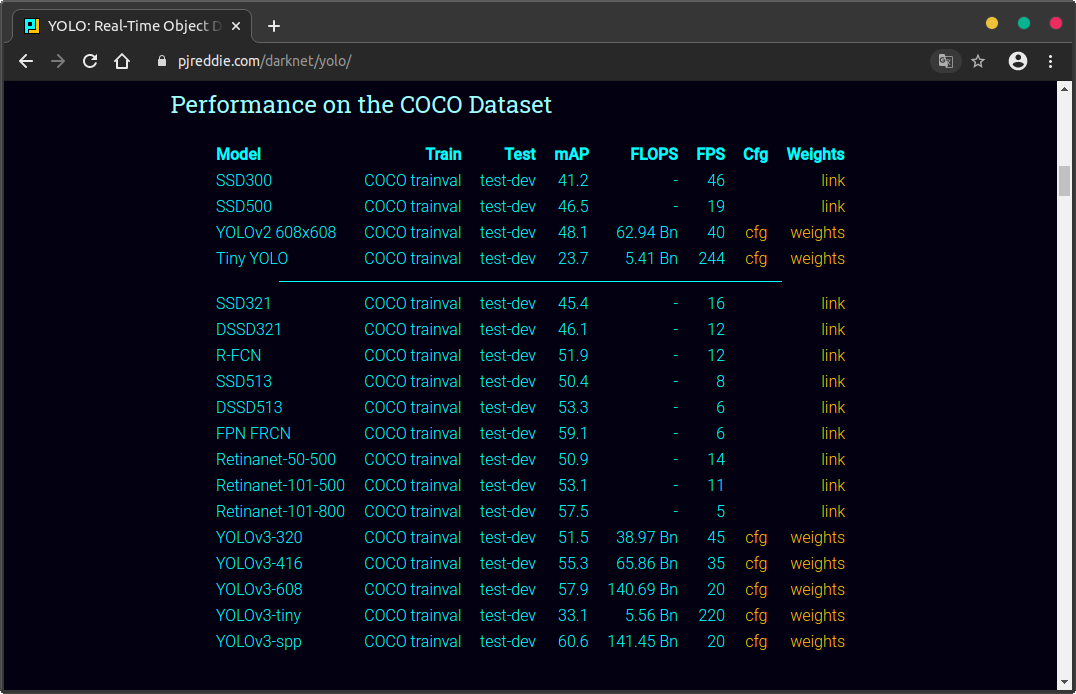Click the Model column header
This screenshot has height=694, width=1076.
[x=238, y=154]
